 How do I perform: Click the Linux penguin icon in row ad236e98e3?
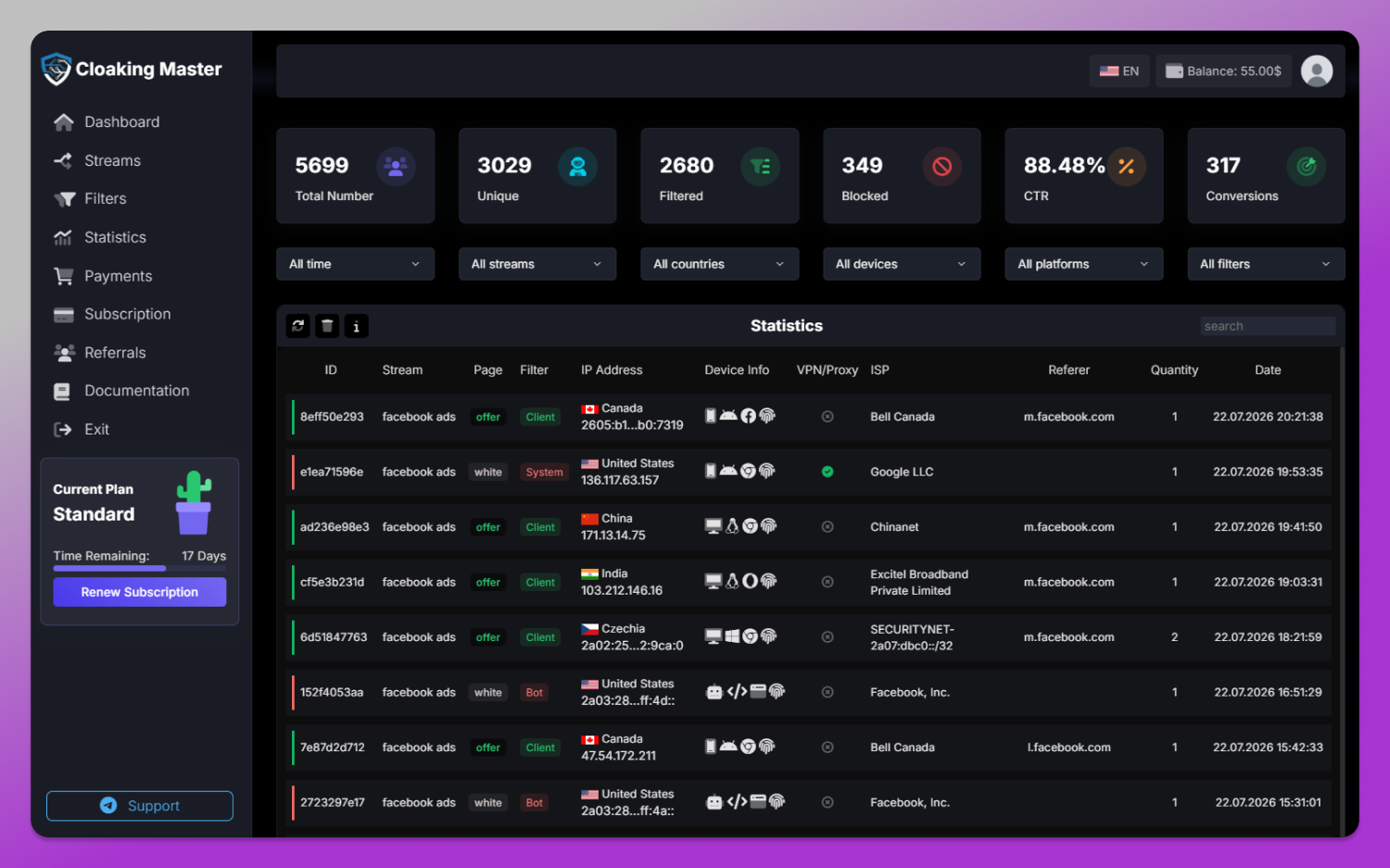tap(732, 526)
